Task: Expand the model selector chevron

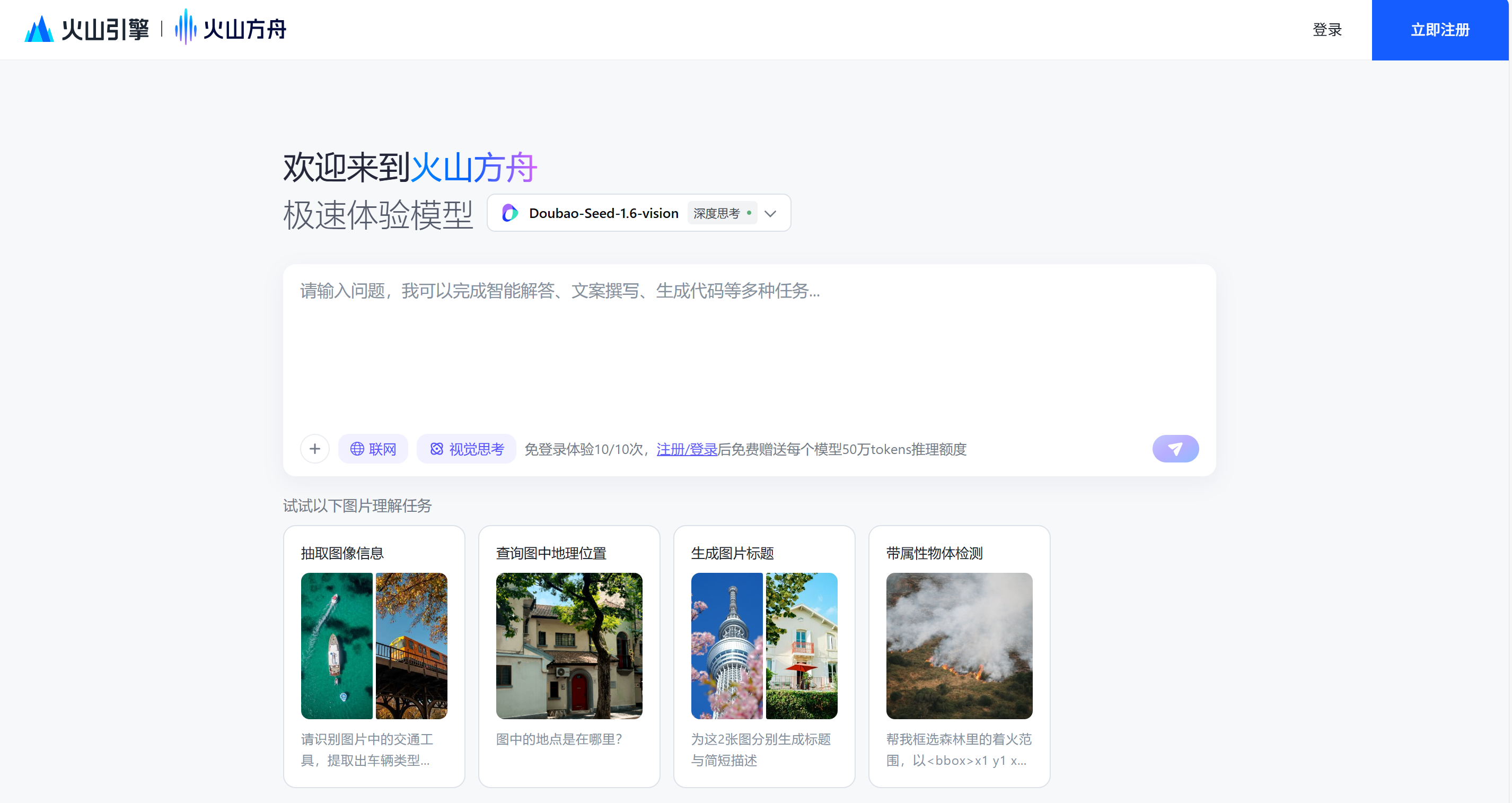Action: 771,213
